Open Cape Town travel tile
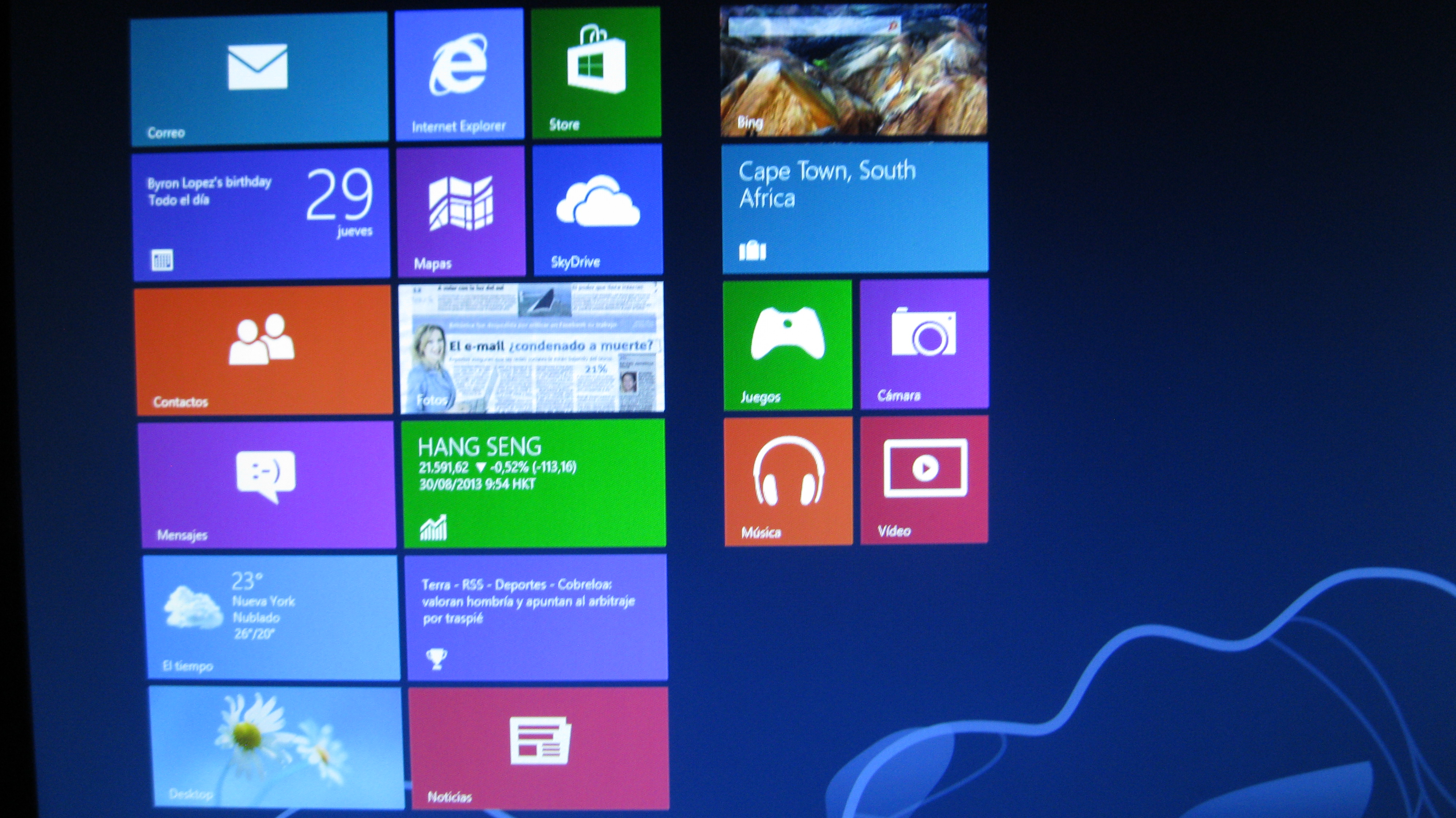Screen dimensions: 1456x818 pyautogui.click(x=855, y=208)
